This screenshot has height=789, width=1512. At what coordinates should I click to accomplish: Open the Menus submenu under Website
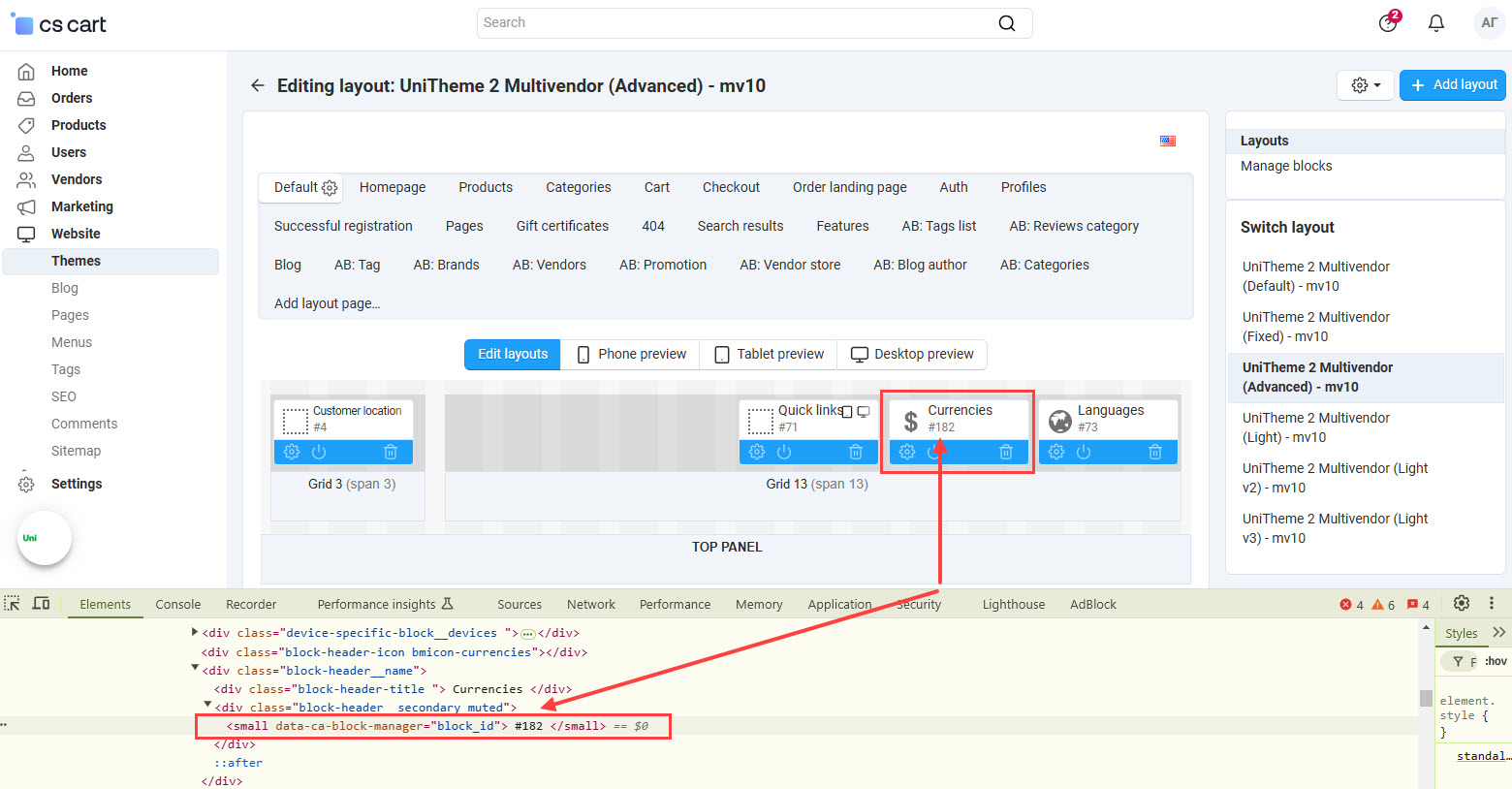coord(72,342)
